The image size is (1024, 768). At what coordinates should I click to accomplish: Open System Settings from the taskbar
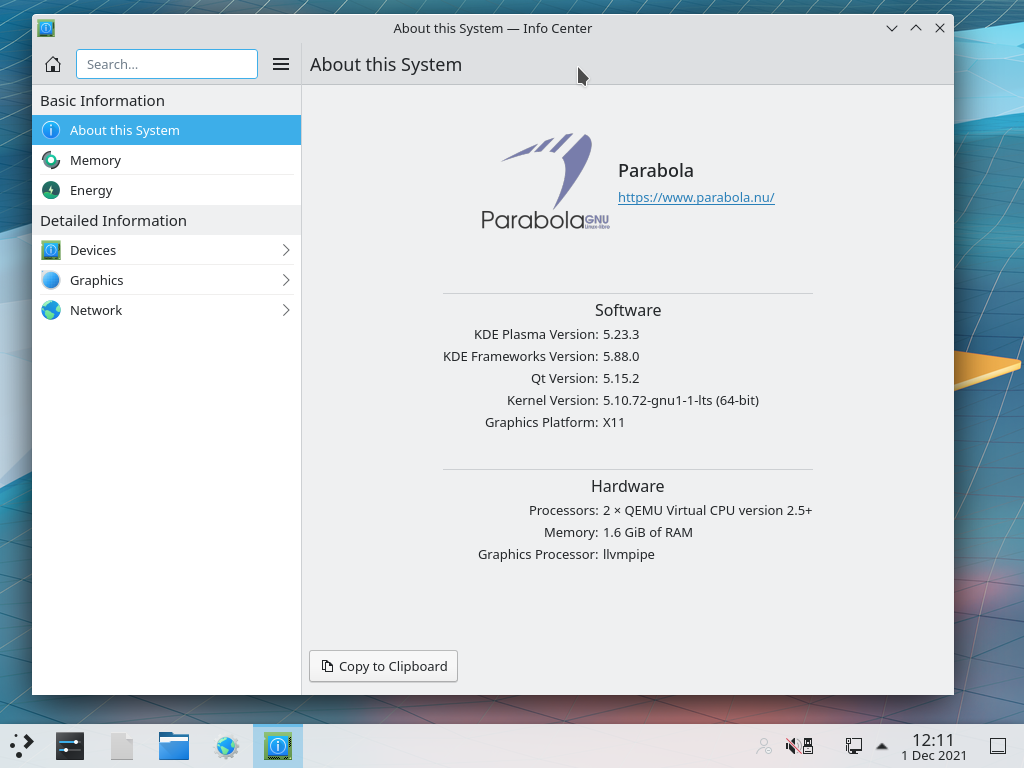pos(70,746)
